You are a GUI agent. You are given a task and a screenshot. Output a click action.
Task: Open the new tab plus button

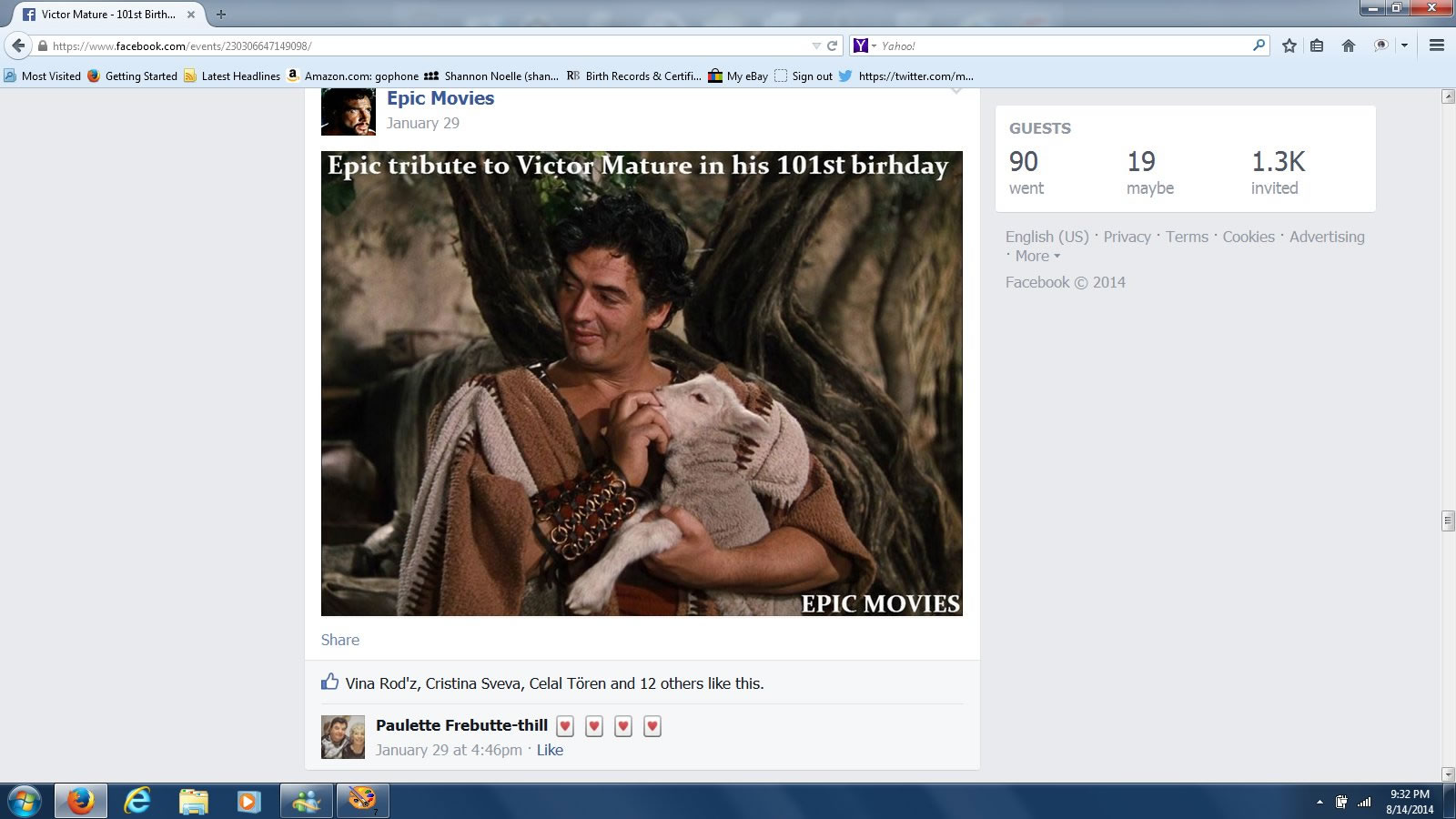tap(221, 15)
